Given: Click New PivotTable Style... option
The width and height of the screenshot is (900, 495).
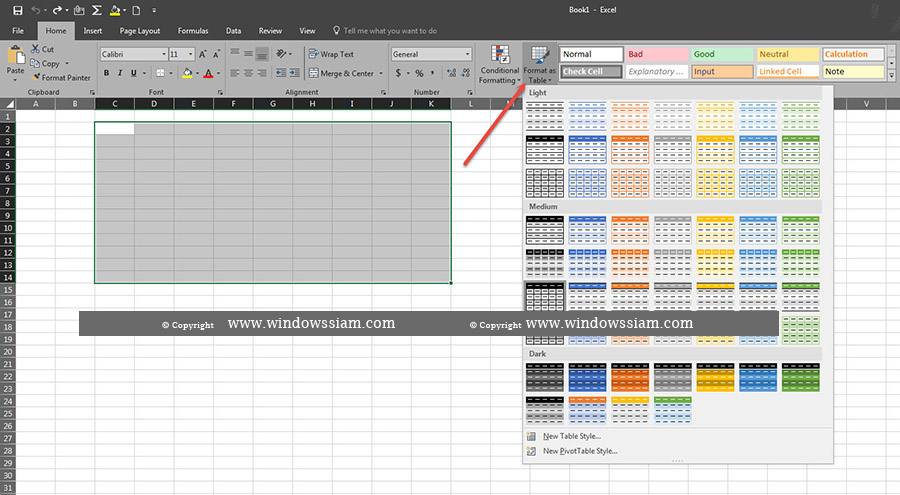Looking at the screenshot, I should click(580, 451).
